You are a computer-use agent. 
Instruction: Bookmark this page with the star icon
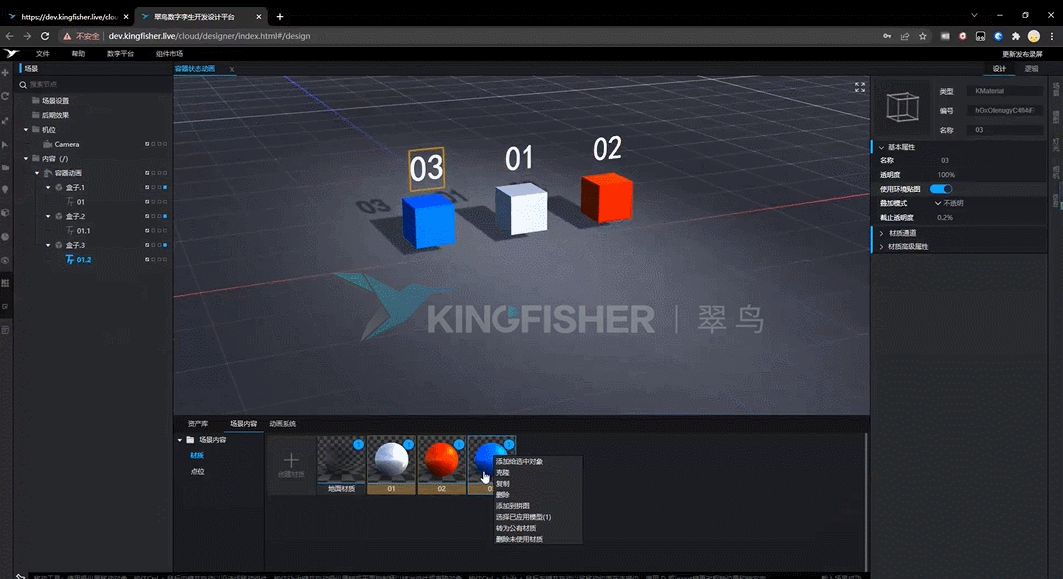pyautogui.click(x=923, y=36)
